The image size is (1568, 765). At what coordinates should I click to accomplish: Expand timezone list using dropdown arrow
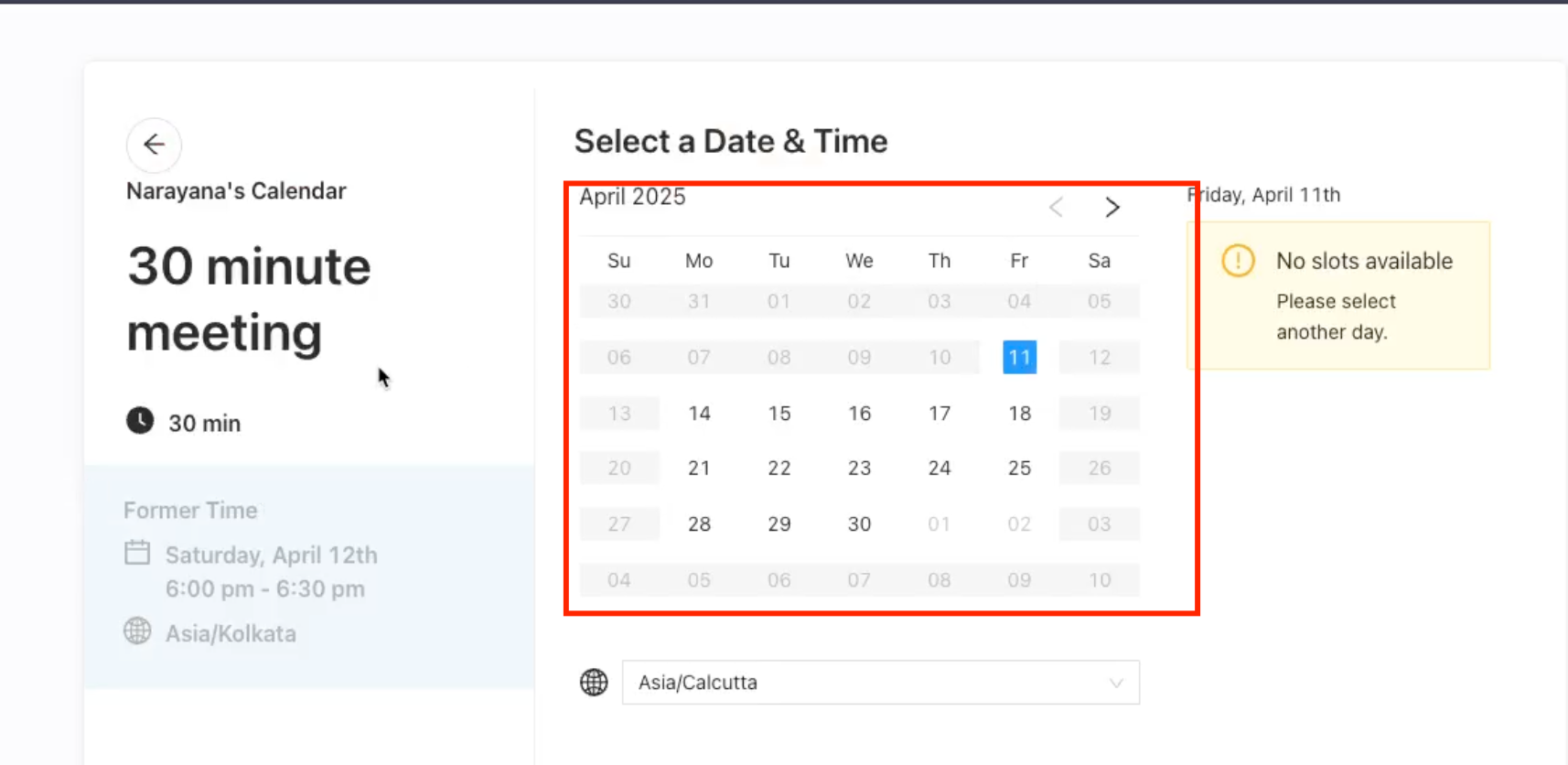click(1116, 684)
